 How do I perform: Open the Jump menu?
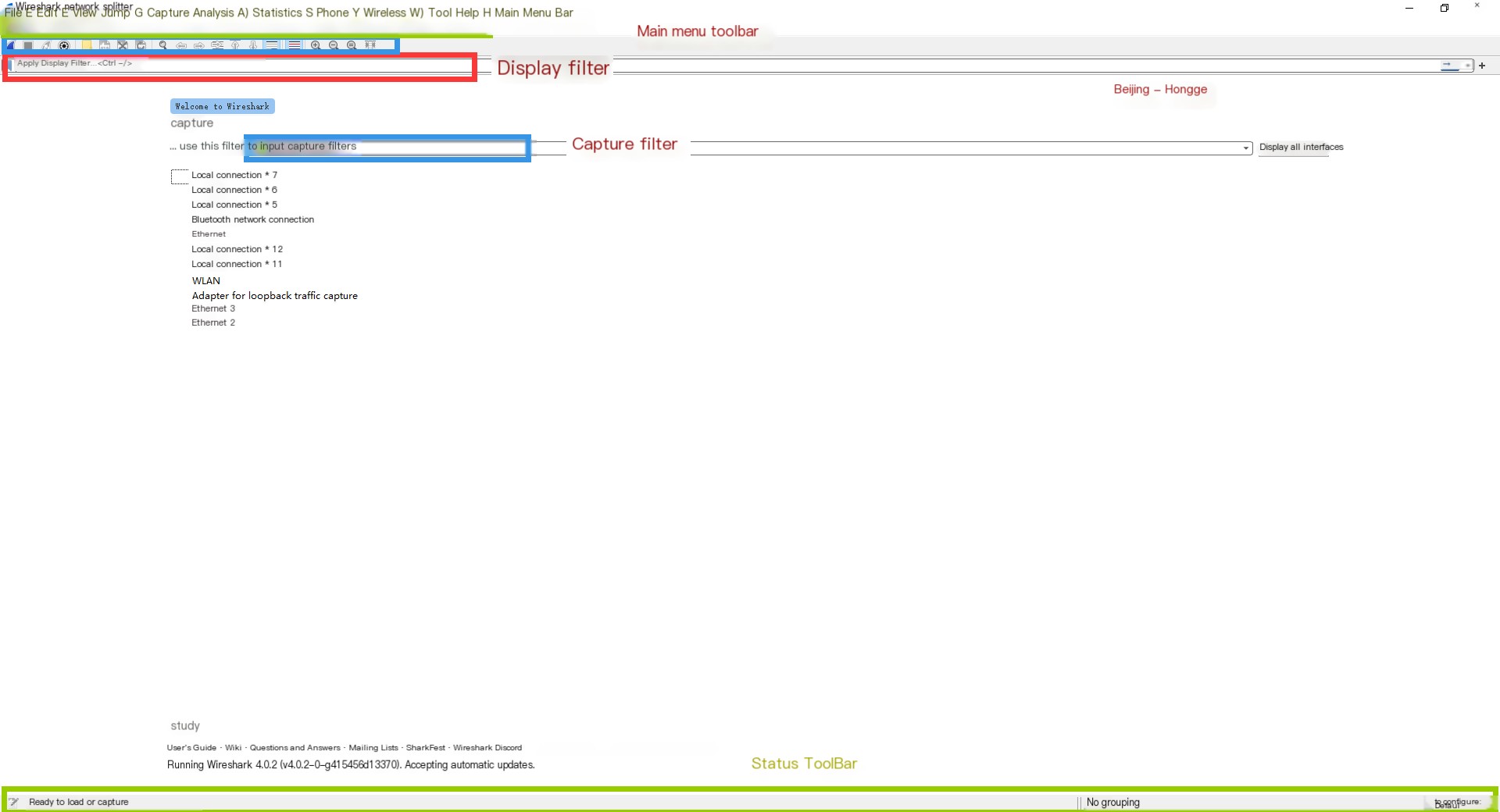116,13
